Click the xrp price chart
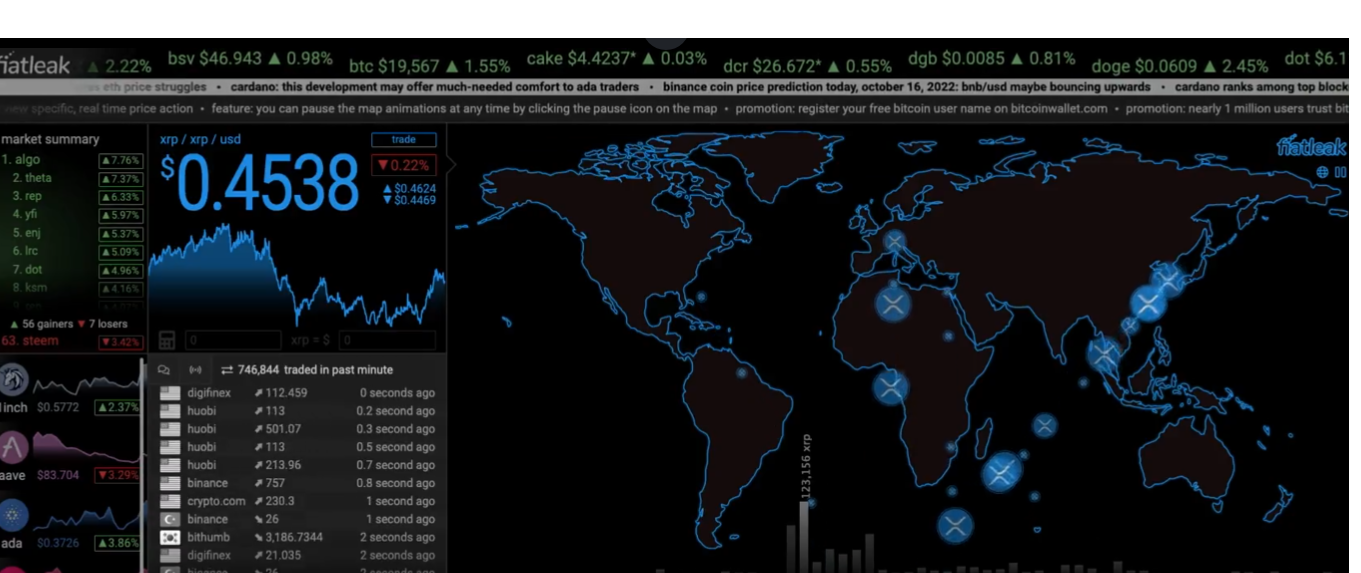Image resolution: width=1361 pixels, height=573 pixels. (x=297, y=275)
